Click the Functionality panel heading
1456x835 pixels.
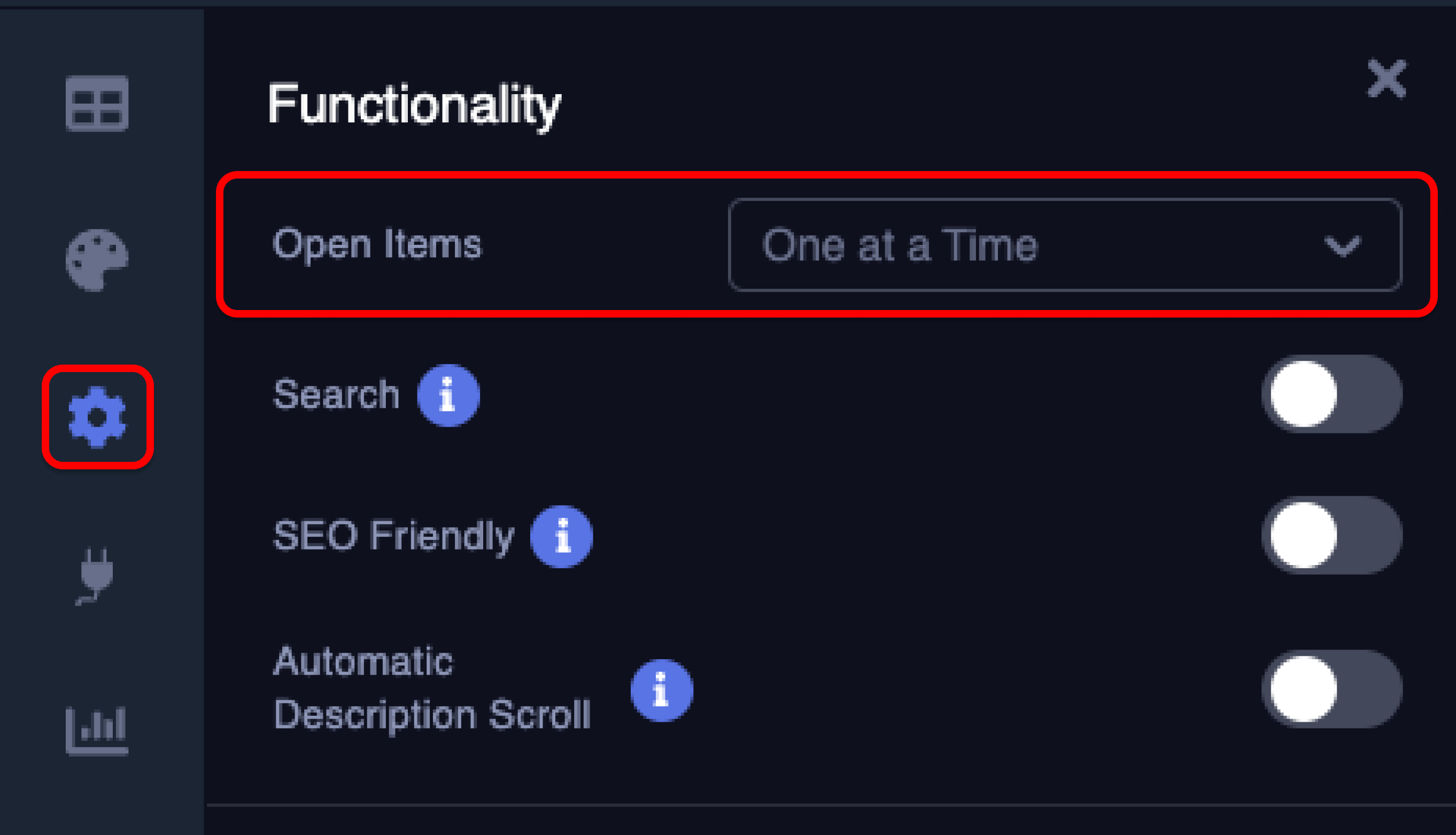click(414, 104)
